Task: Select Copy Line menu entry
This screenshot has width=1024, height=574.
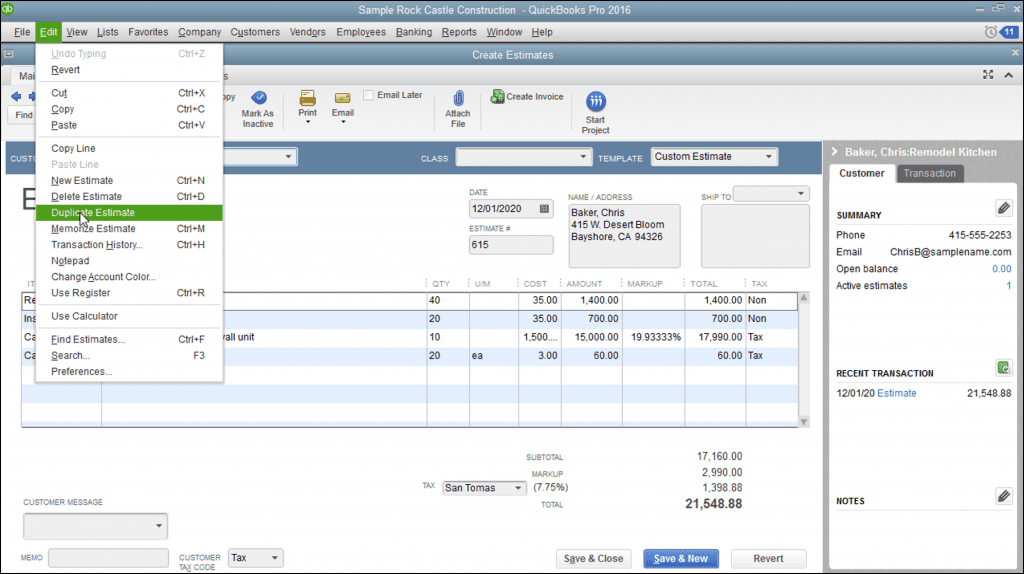Action: coord(129,148)
